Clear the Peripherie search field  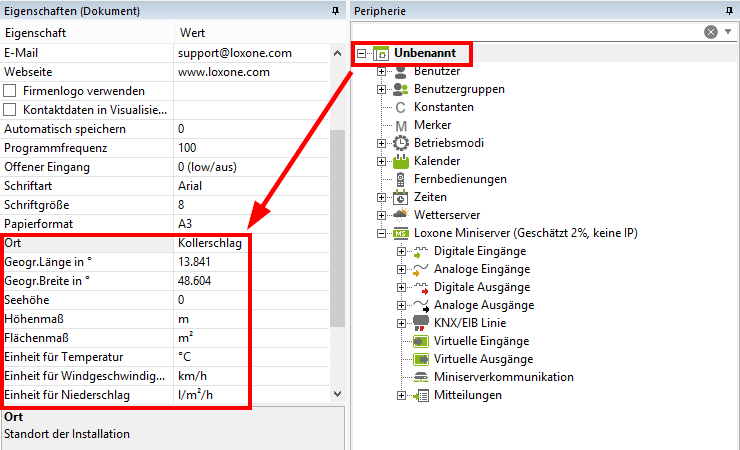pos(711,32)
